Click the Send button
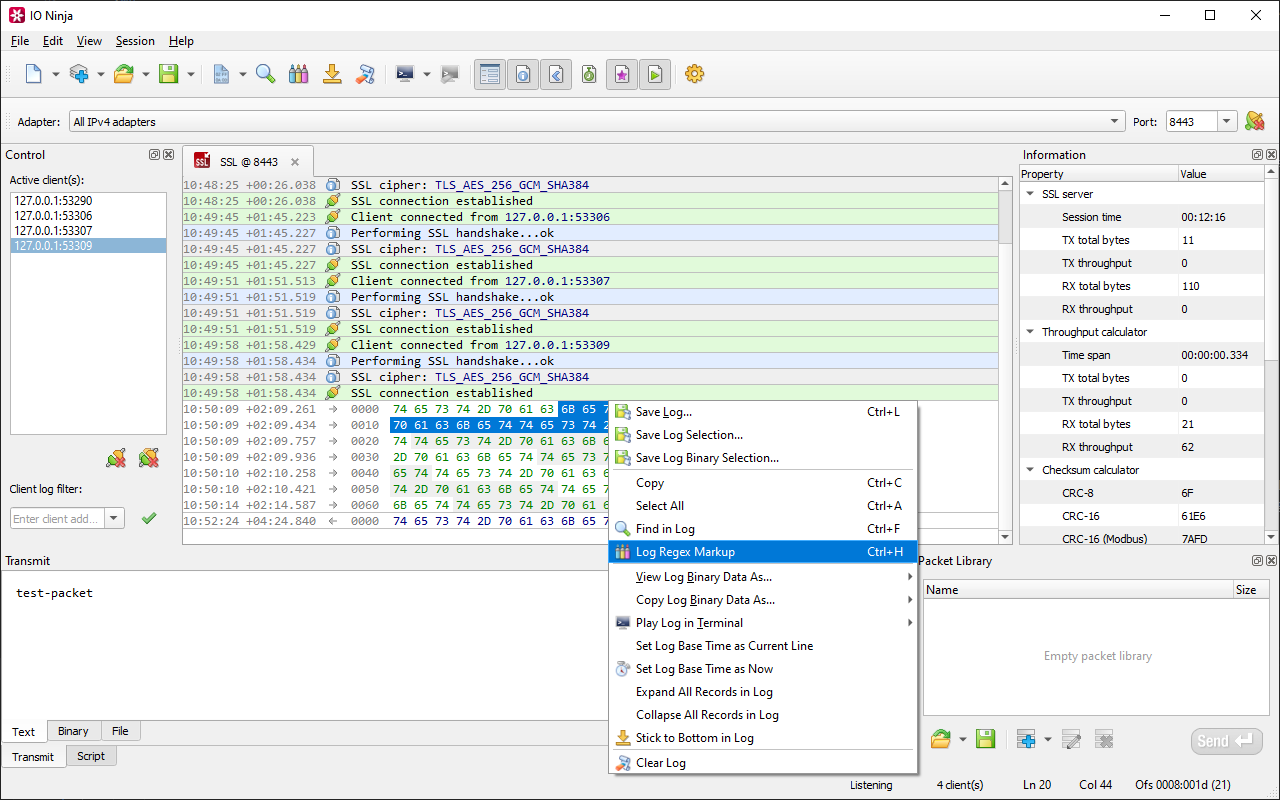 coord(1227,741)
